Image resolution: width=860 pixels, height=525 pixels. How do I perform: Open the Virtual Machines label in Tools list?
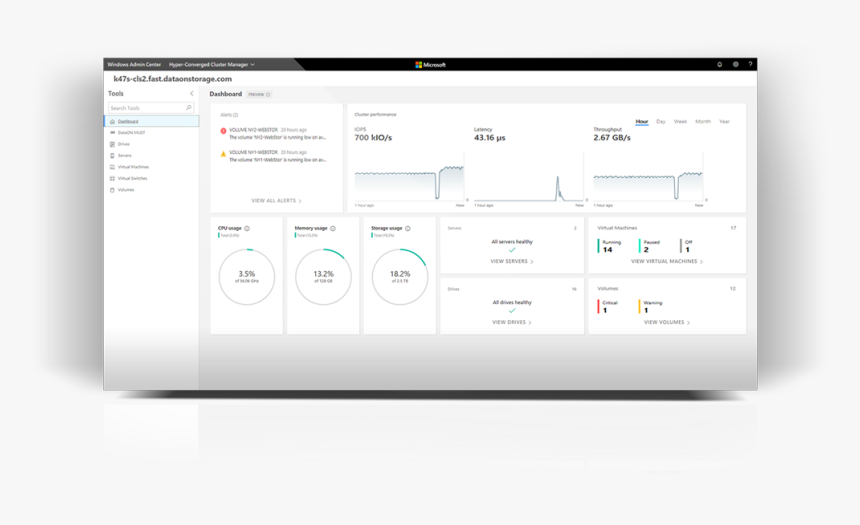[x=133, y=167]
